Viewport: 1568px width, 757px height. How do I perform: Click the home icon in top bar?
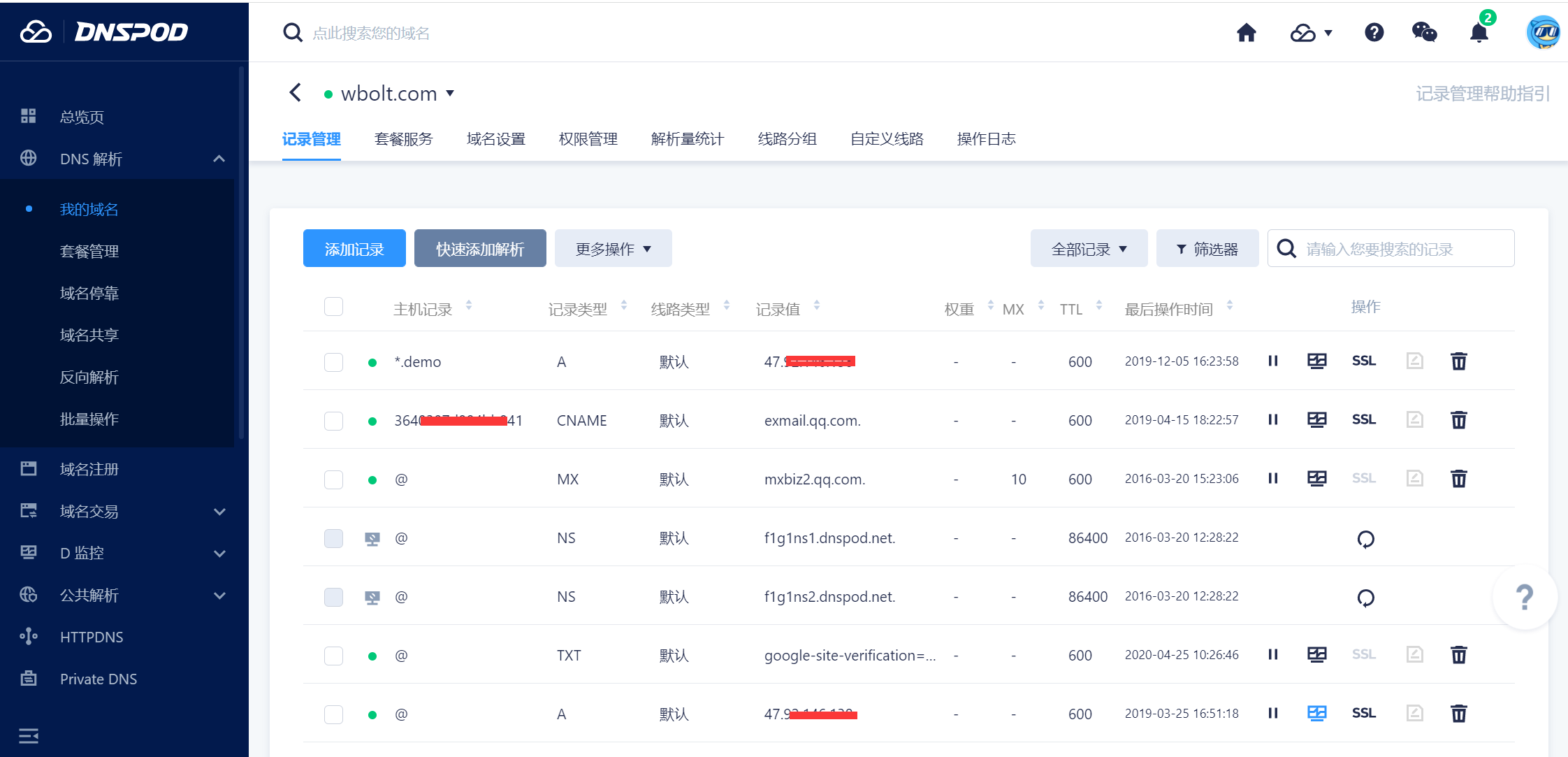pyautogui.click(x=1247, y=33)
